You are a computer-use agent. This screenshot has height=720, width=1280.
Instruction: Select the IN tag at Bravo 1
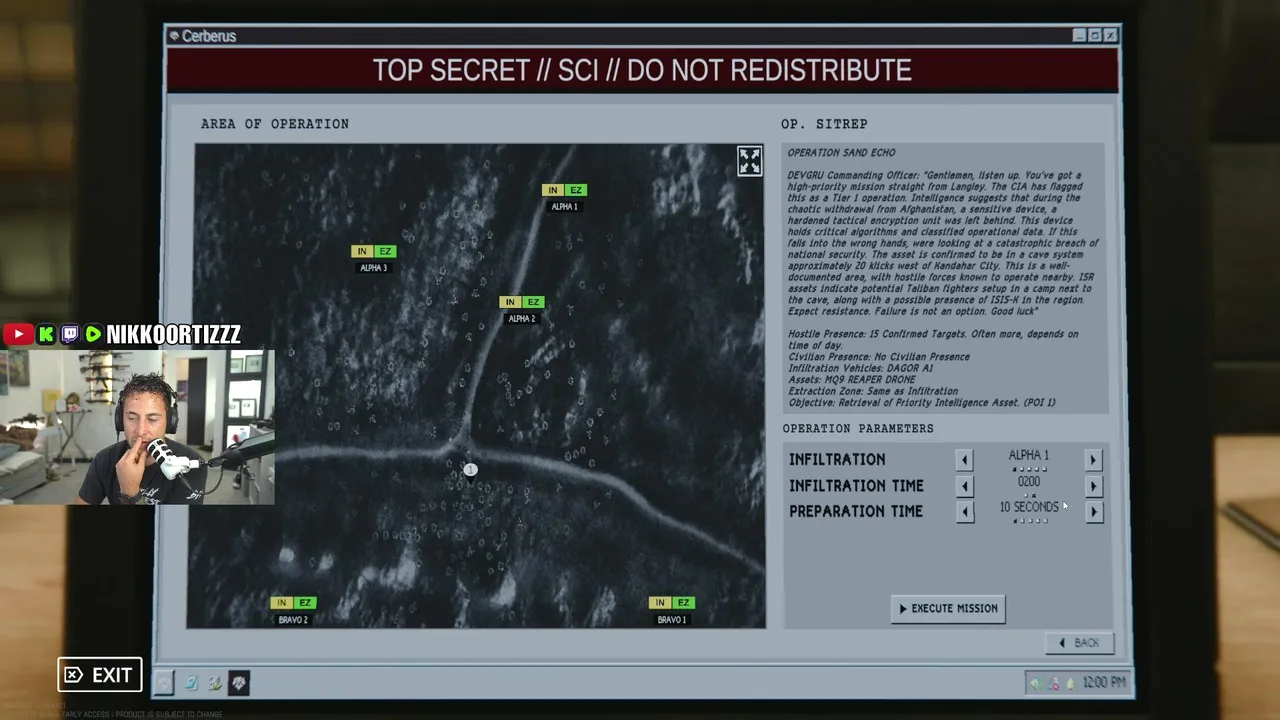coord(660,603)
